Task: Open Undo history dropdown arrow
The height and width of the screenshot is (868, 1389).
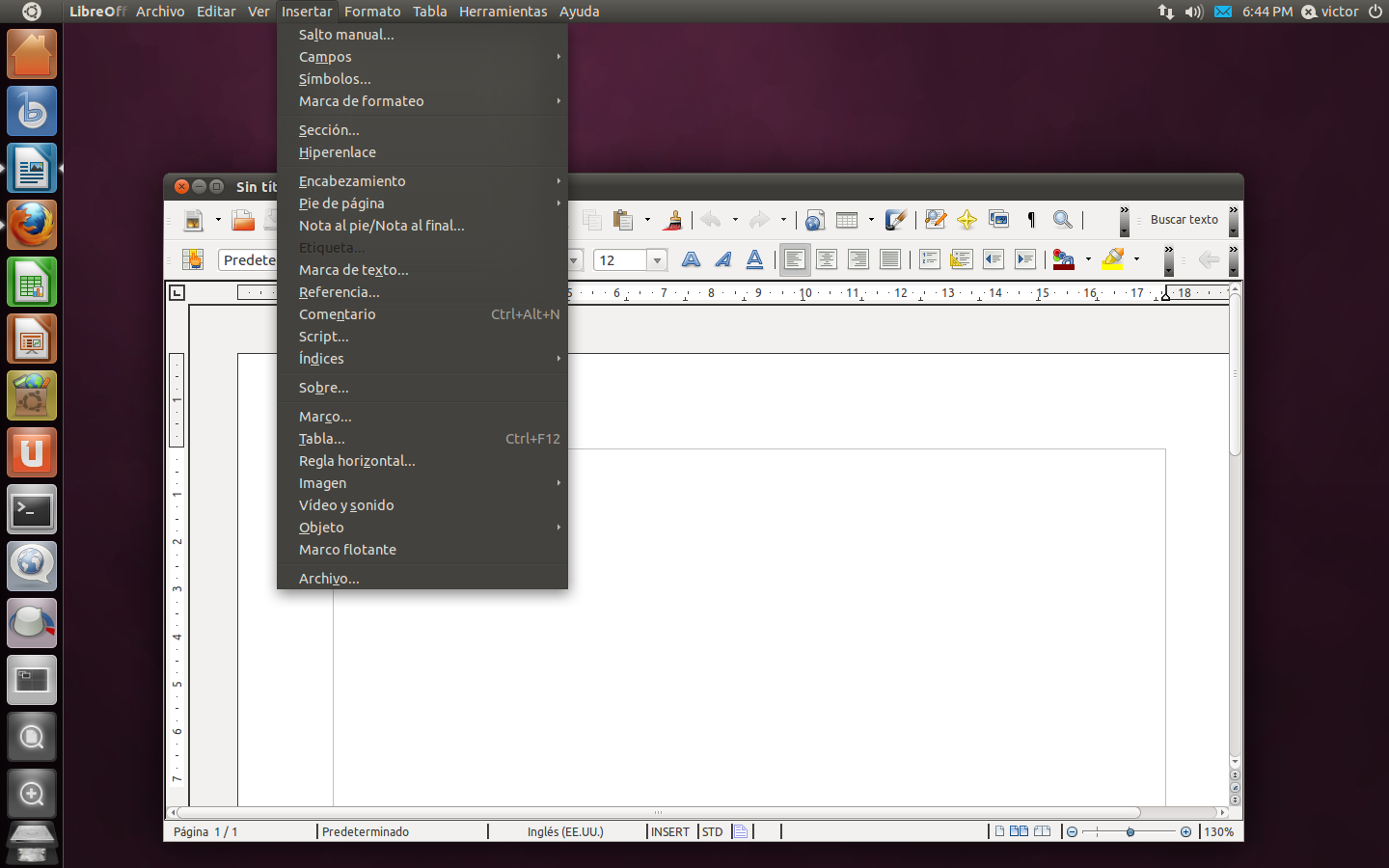Action: pos(735,220)
